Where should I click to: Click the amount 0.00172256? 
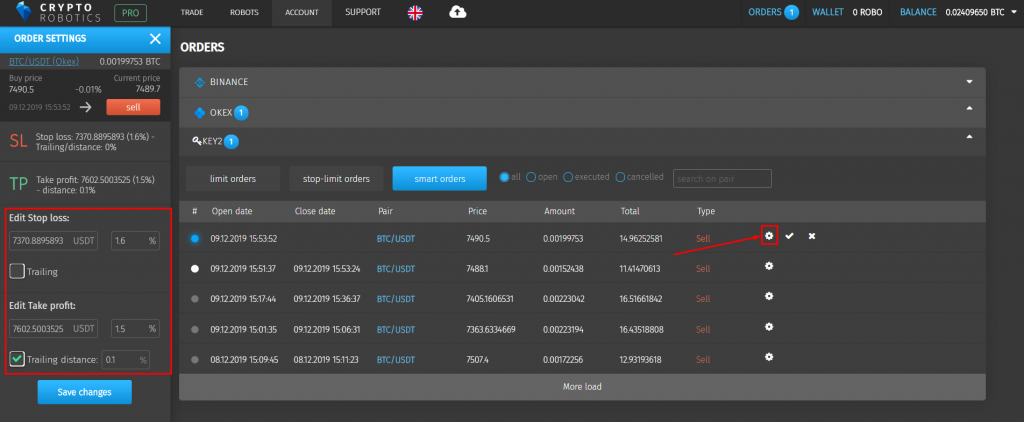tap(563, 359)
